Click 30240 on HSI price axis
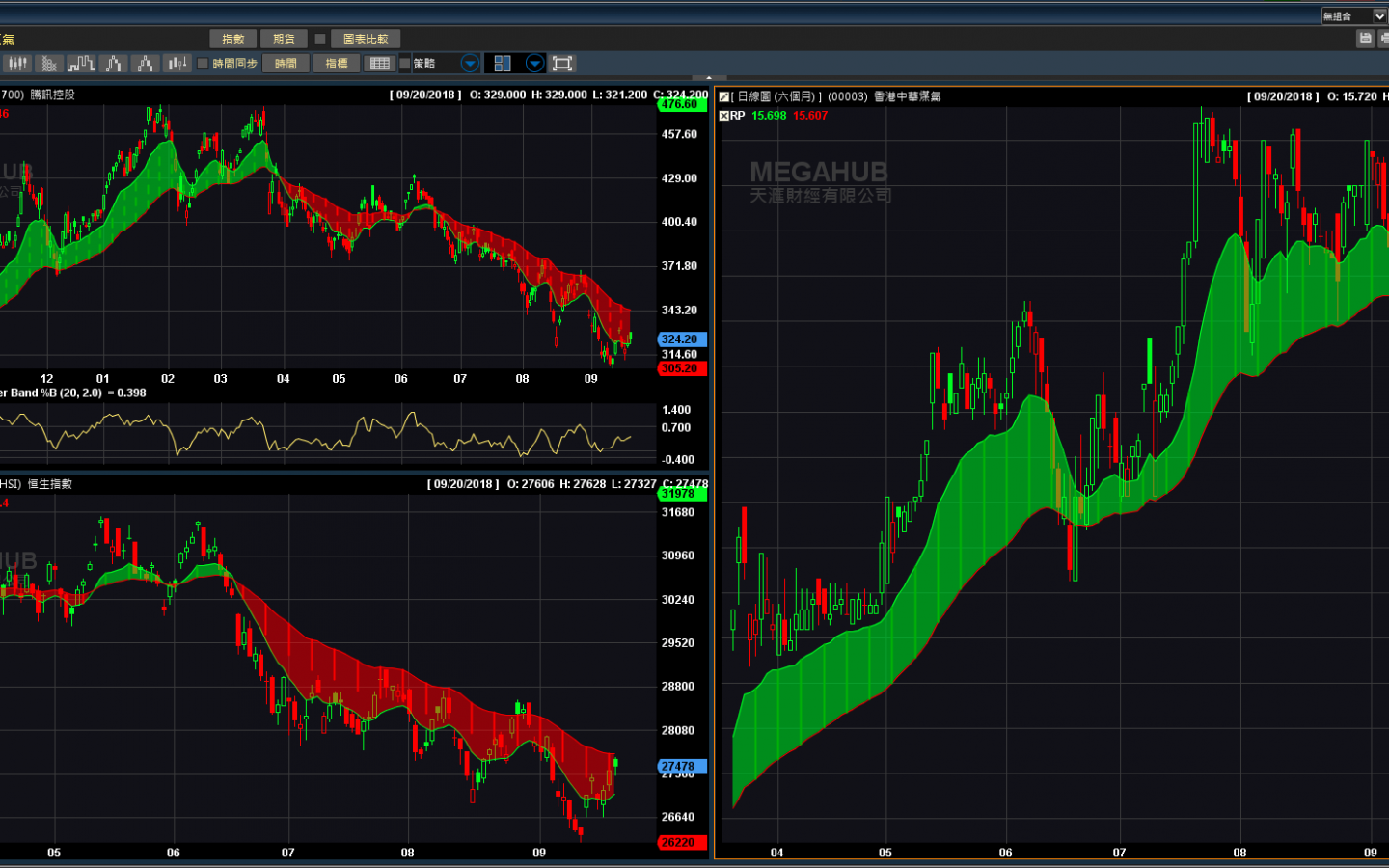The height and width of the screenshot is (868, 1389). tap(678, 600)
